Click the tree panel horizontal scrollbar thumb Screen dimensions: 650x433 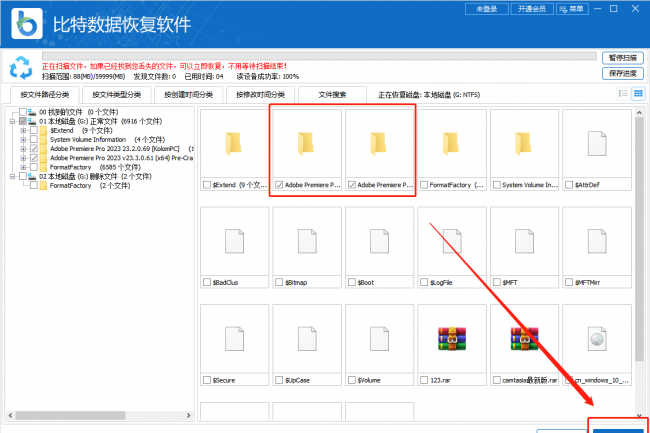[70, 415]
